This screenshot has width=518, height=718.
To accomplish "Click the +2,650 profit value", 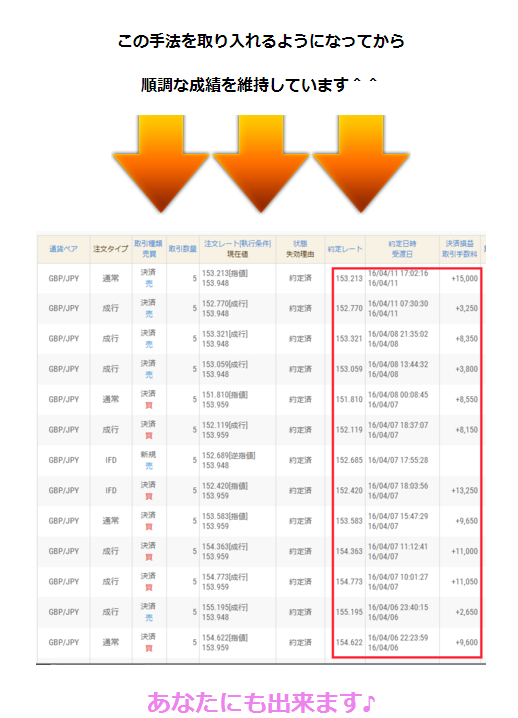I will pyautogui.click(x=466, y=612).
